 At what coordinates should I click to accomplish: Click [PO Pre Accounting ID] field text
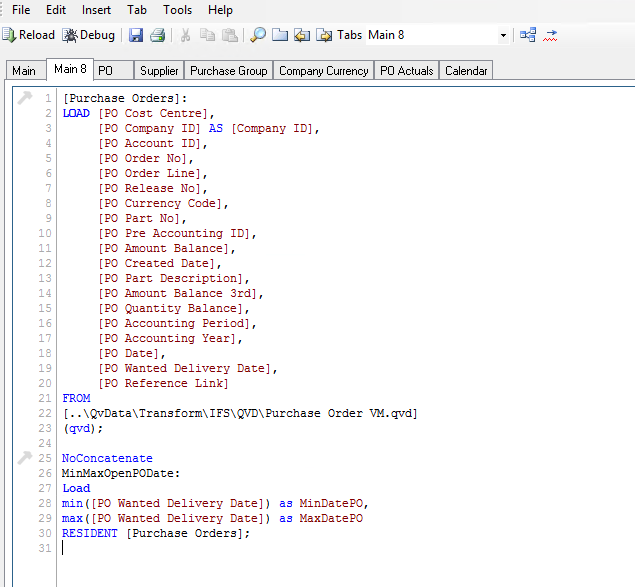click(x=174, y=233)
